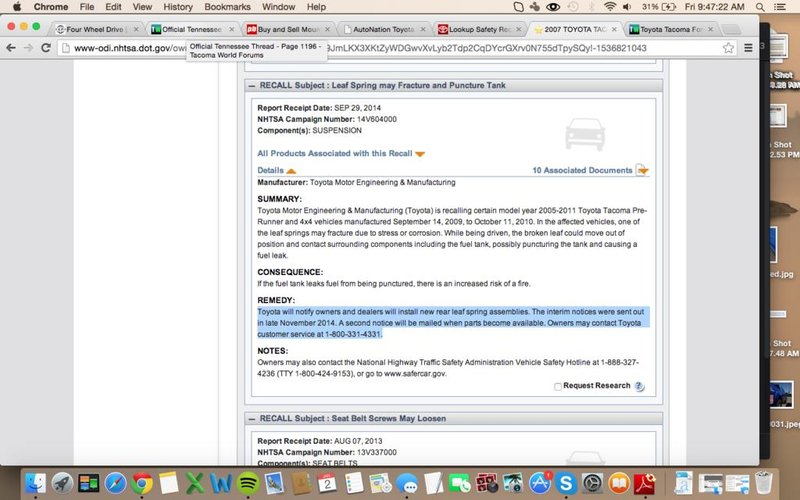Open the Calendar icon in the dock
The height and width of the screenshot is (500, 800).
pyautogui.click(x=327, y=483)
